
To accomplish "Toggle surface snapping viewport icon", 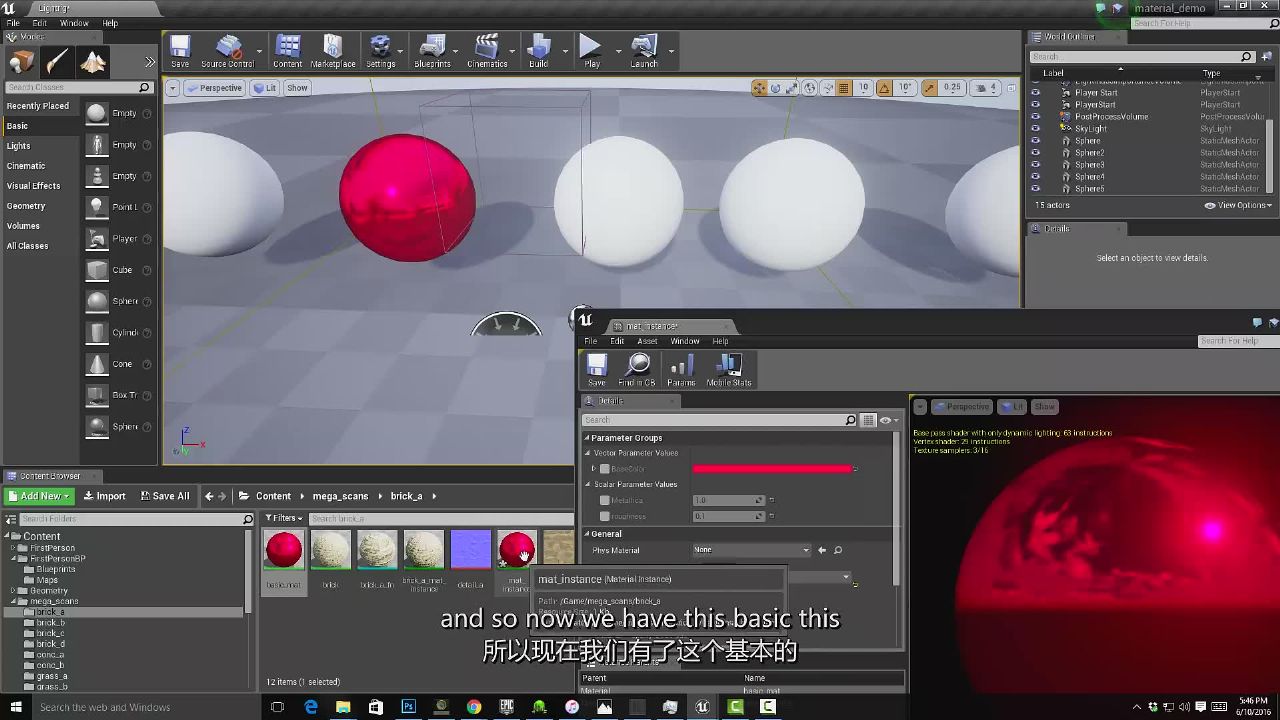I will [827, 88].
